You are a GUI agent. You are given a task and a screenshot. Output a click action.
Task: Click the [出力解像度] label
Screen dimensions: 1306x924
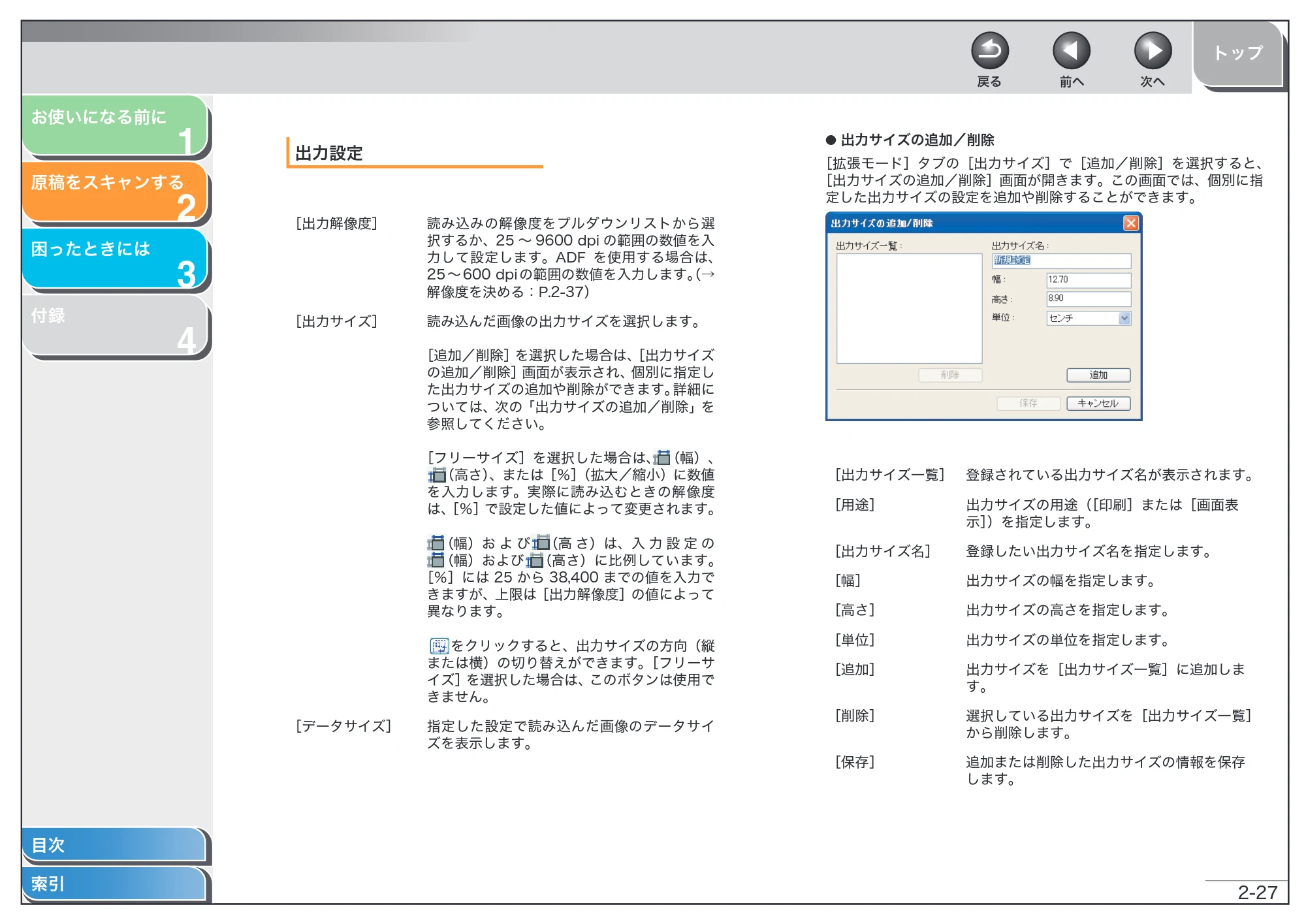336,223
